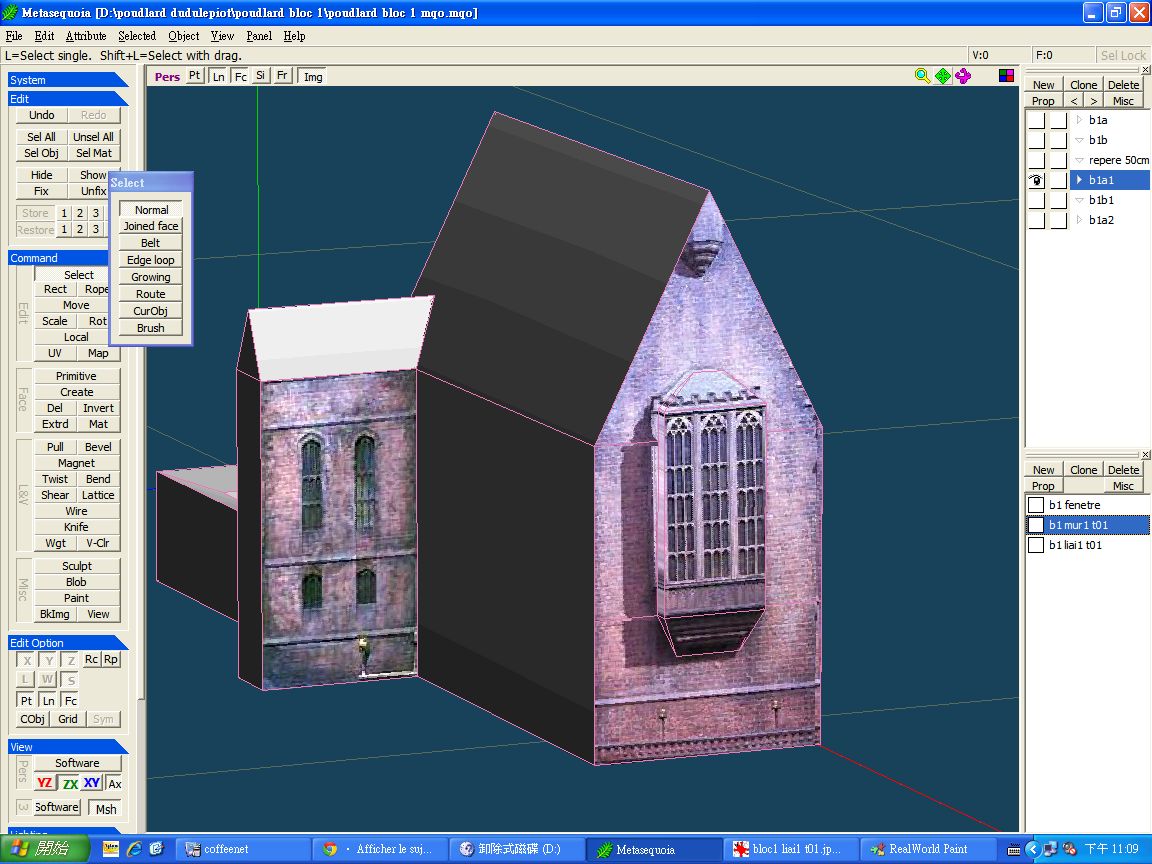Switch to the red YZ plane view
Image resolution: width=1152 pixels, height=864 pixels.
pos(45,783)
